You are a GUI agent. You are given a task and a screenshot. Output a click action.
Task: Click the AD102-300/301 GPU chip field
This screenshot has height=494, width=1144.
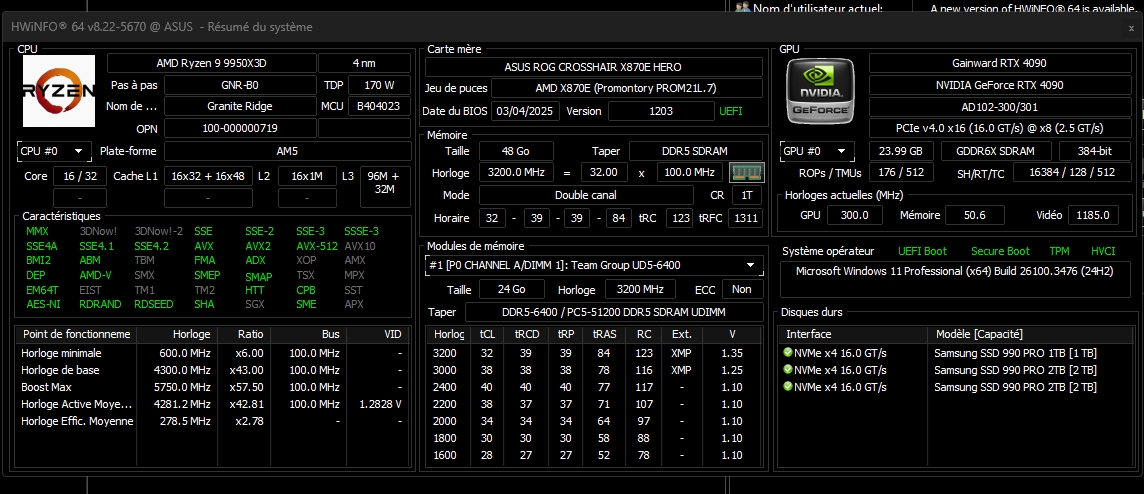pyautogui.click(x=1001, y=107)
